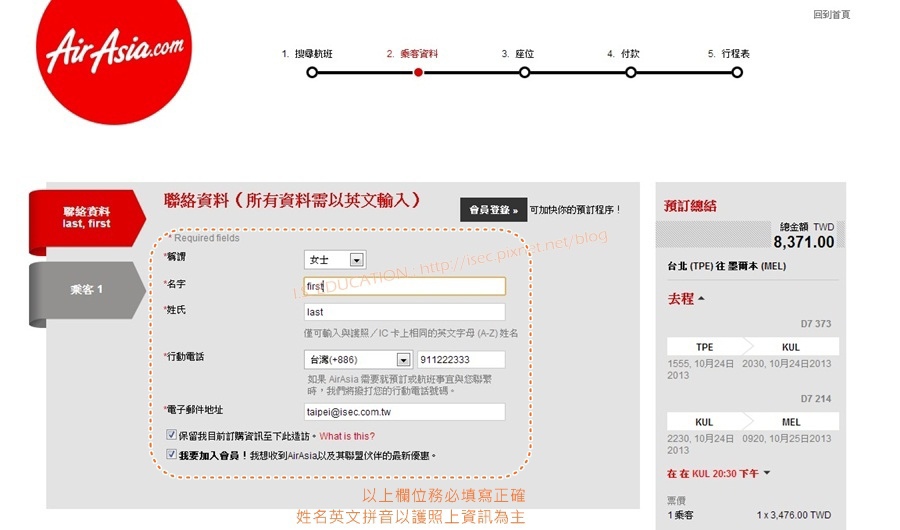The width and height of the screenshot is (900, 530).
Task: Click the mobile number field 911222333
Action: click(461, 359)
